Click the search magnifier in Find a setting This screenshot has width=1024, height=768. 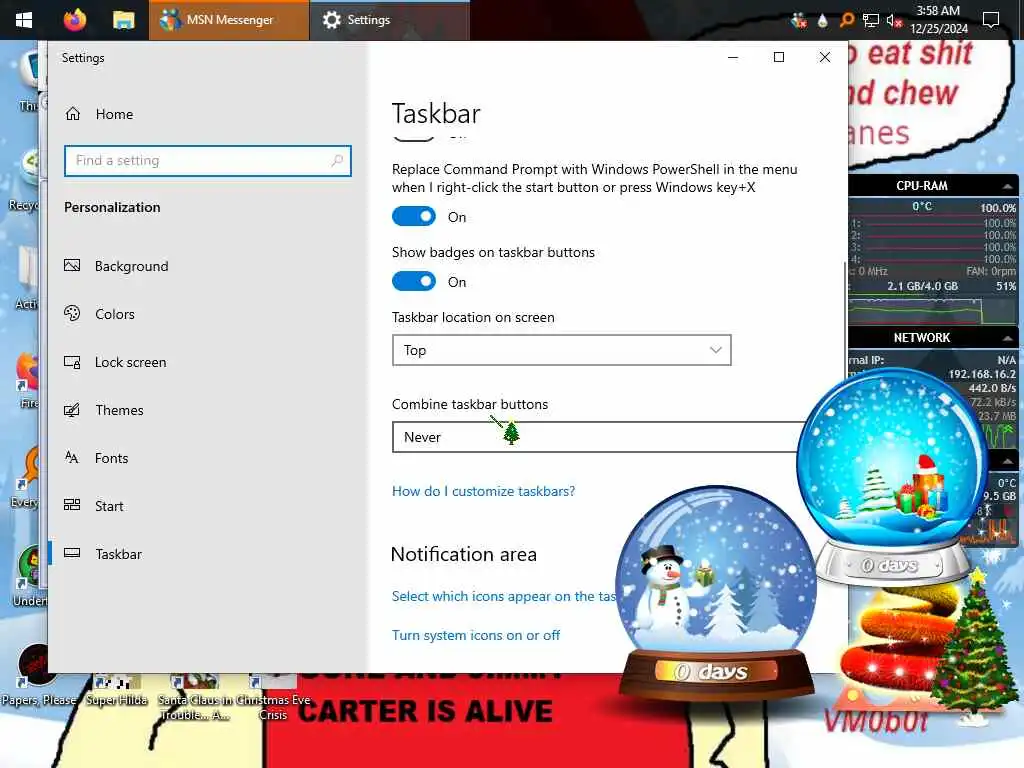[337, 161]
